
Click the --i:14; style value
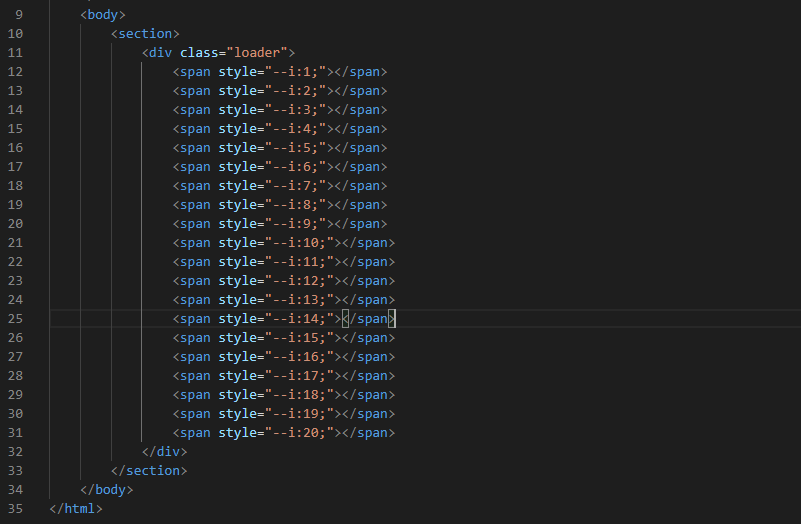coord(299,319)
